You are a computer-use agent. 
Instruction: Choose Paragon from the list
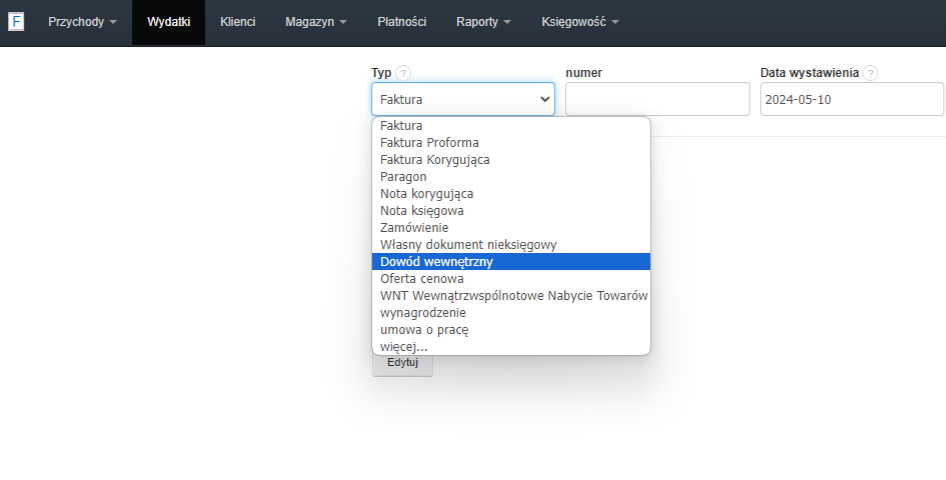point(511,177)
